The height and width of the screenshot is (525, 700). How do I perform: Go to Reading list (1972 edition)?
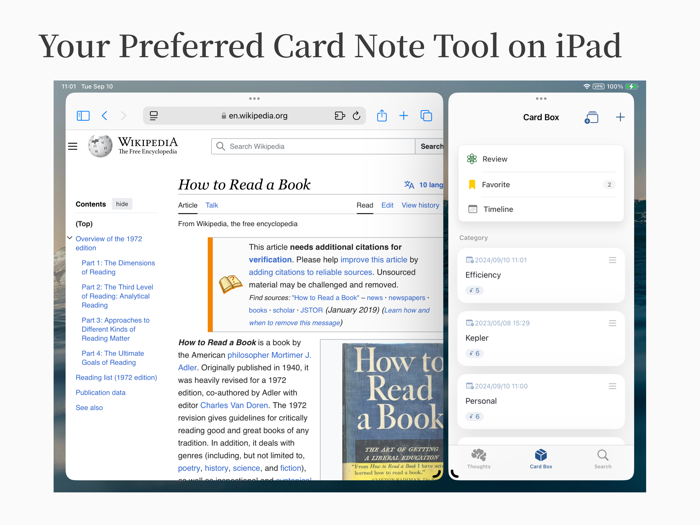[x=116, y=377]
